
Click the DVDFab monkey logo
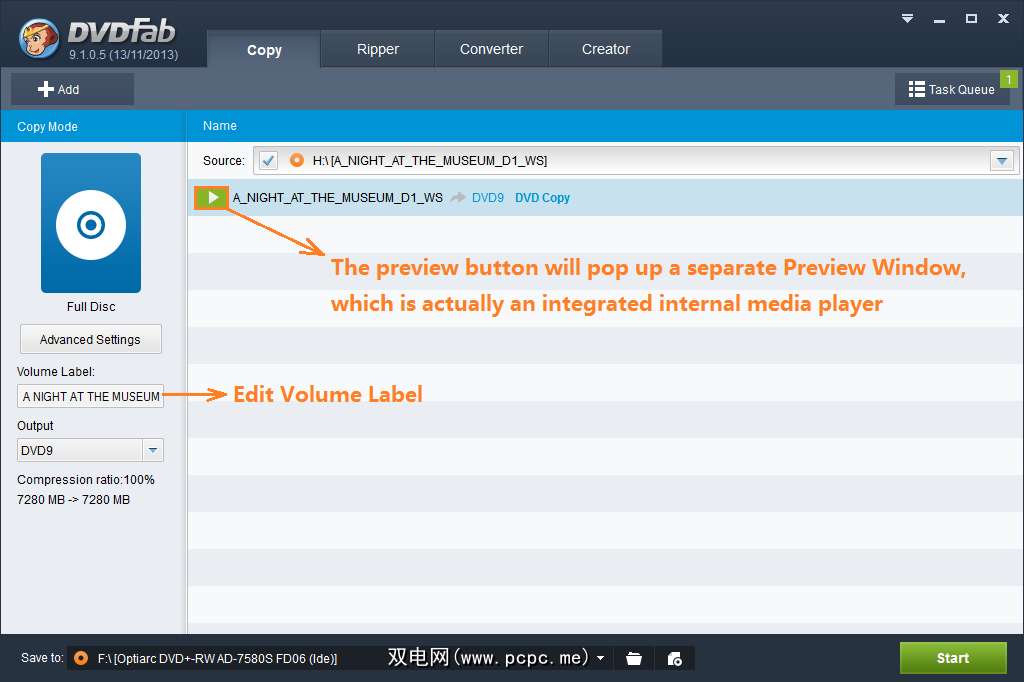40,38
